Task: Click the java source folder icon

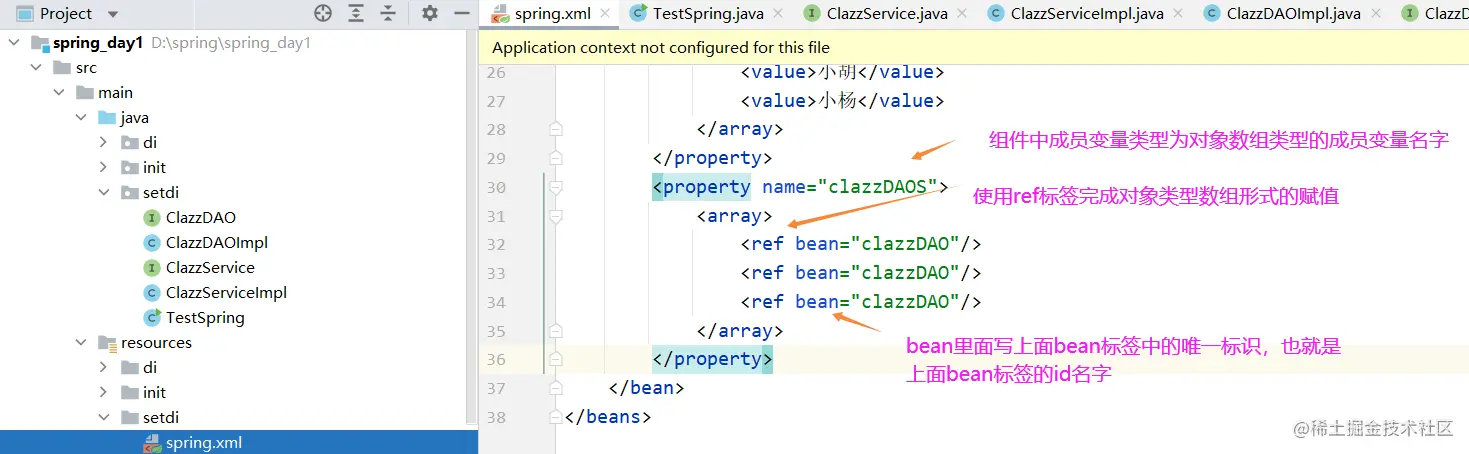Action: (x=108, y=118)
